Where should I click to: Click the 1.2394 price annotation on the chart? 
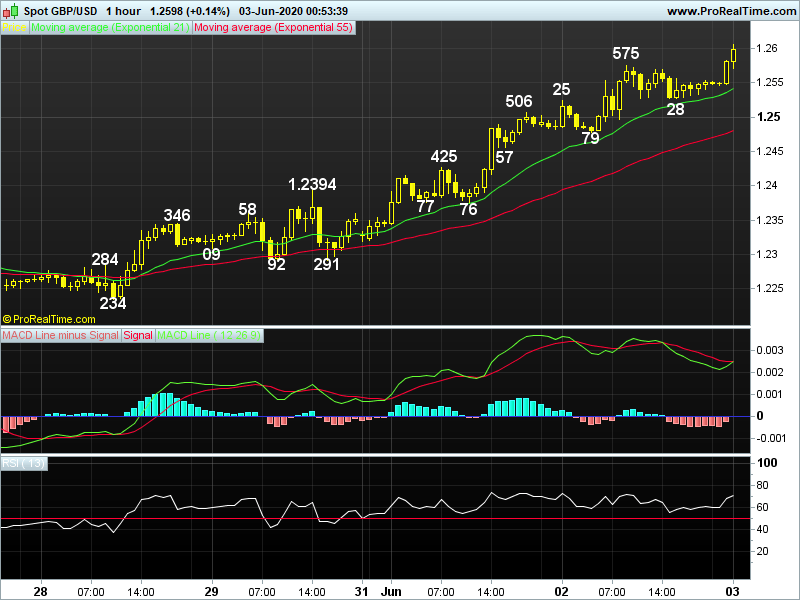click(x=312, y=184)
